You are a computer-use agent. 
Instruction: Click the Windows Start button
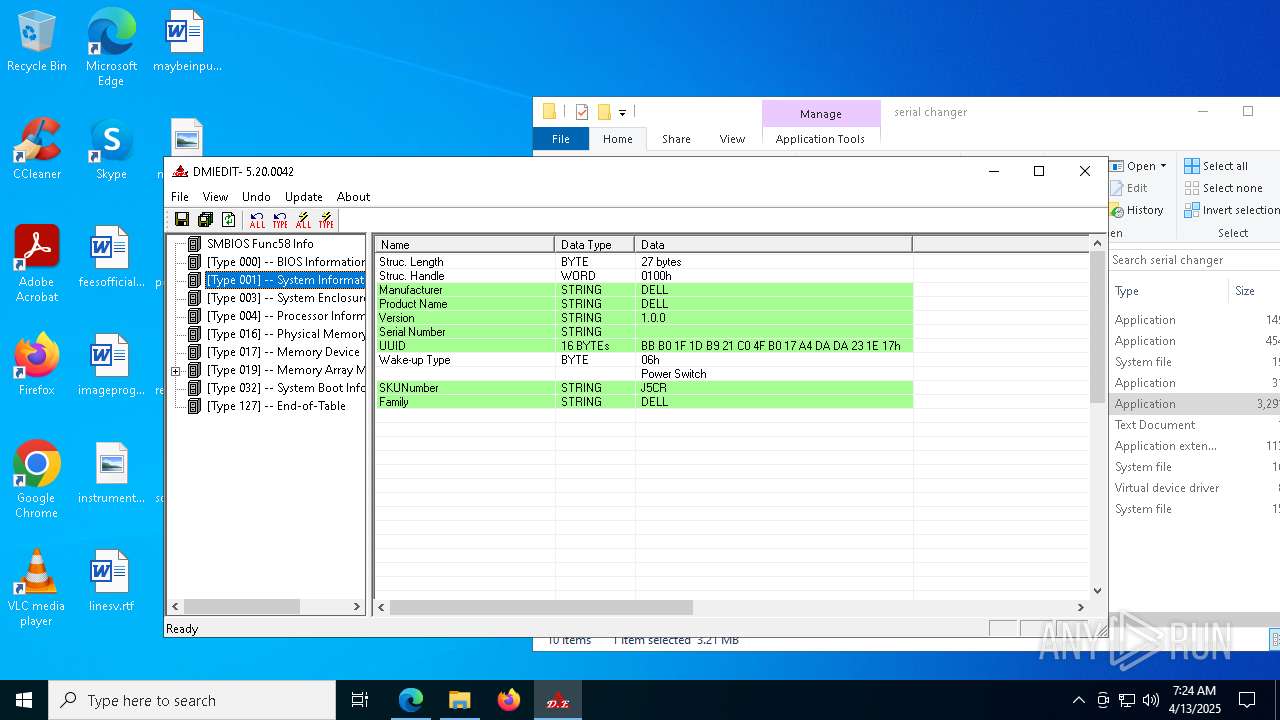[24, 700]
